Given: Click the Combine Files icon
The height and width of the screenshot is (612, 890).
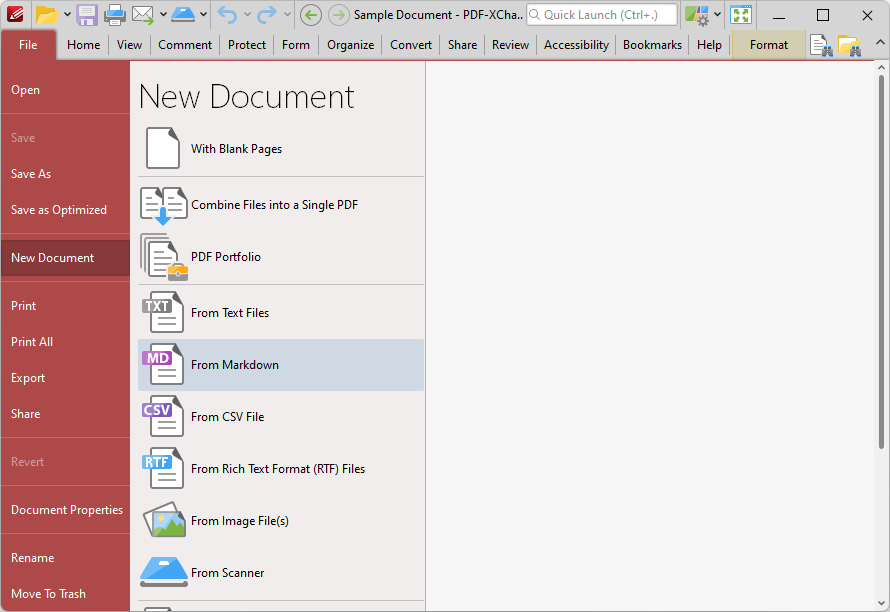Looking at the screenshot, I should [x=163, y=206].
